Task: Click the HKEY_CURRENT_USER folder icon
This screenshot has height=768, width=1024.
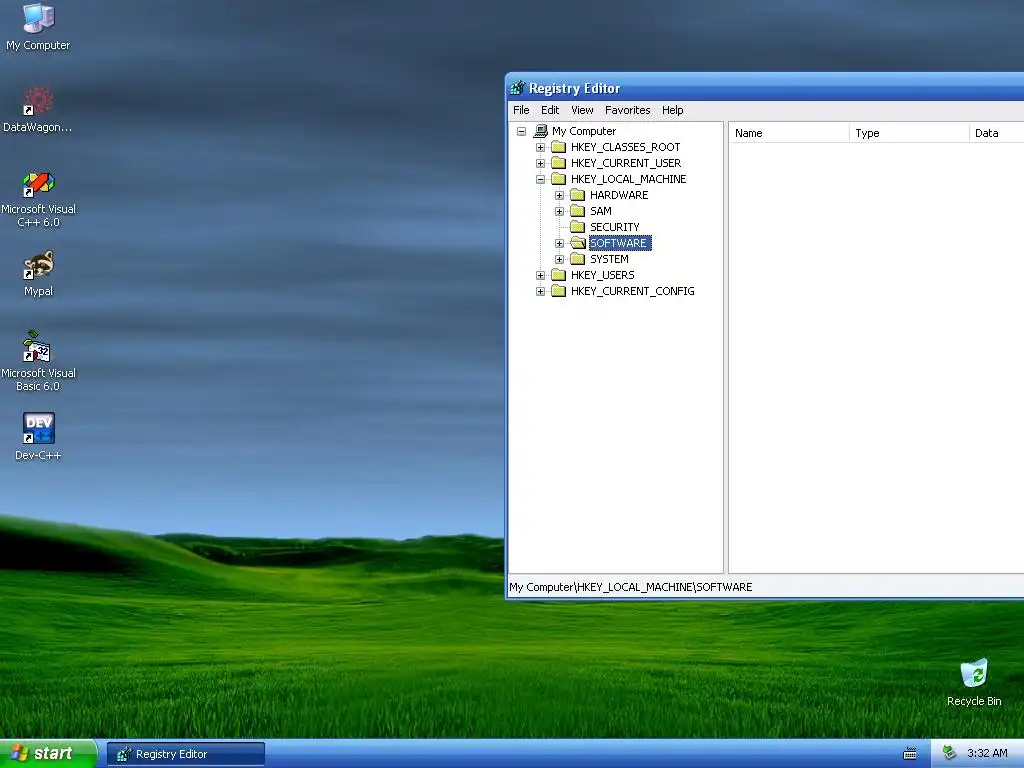Action: 558,163
